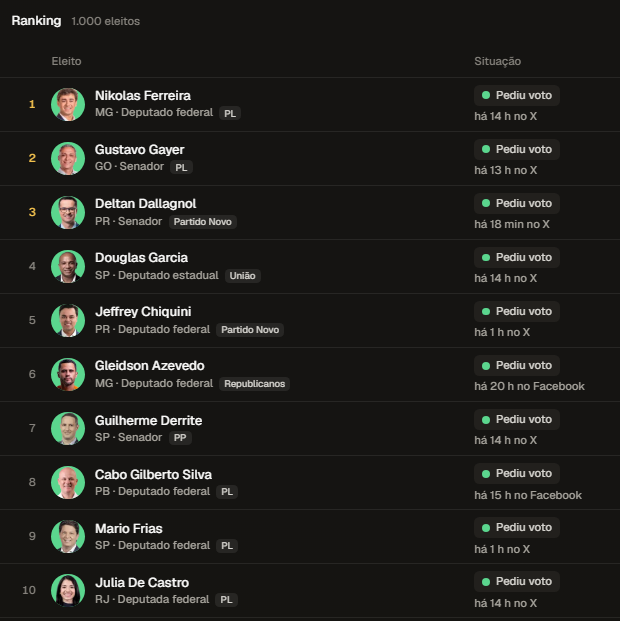This screenshot has width=620, height=621.
Task: Click the name Douglas Garcia
Action: 141,258
